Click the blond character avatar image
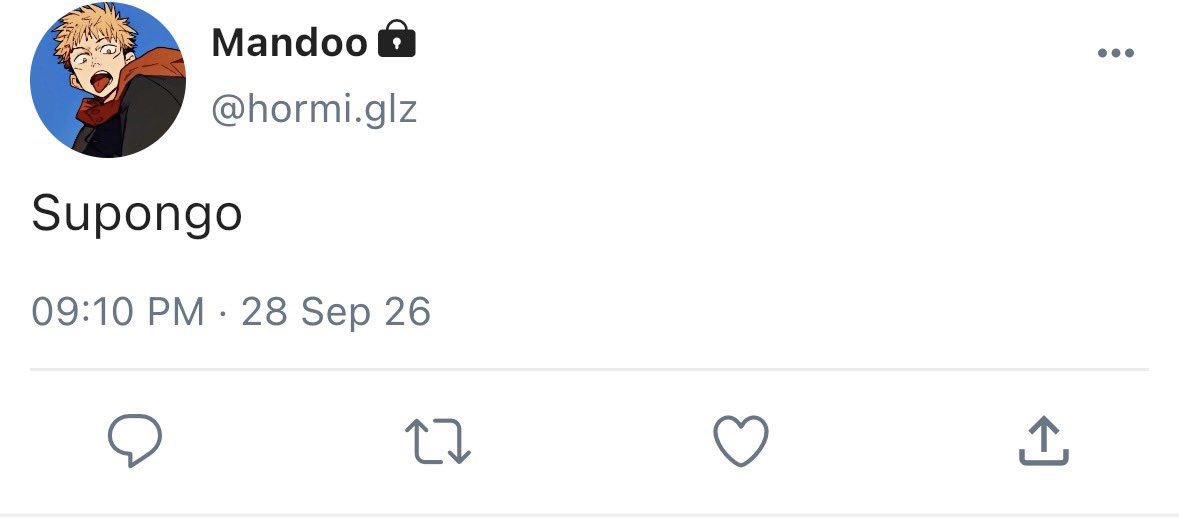The height and width of the screenshot is (518, 1179). point(108,80)
